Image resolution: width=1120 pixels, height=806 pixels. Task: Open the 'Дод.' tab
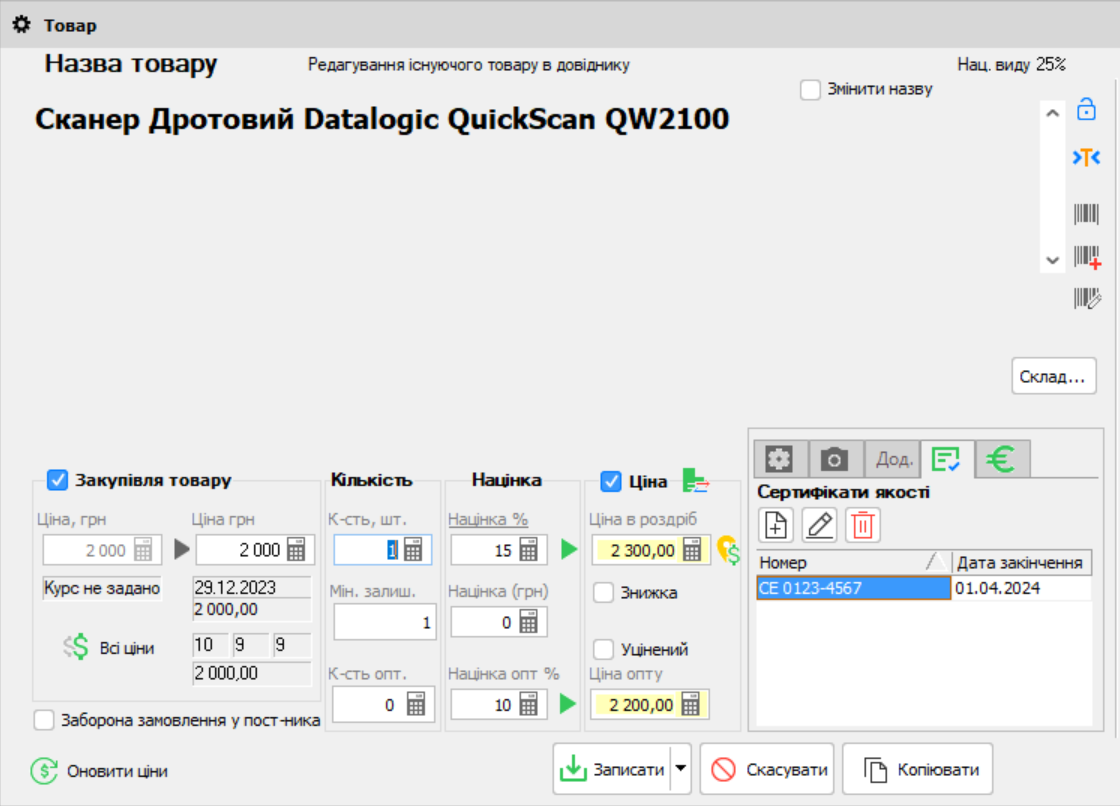click(x=892, y=459)
